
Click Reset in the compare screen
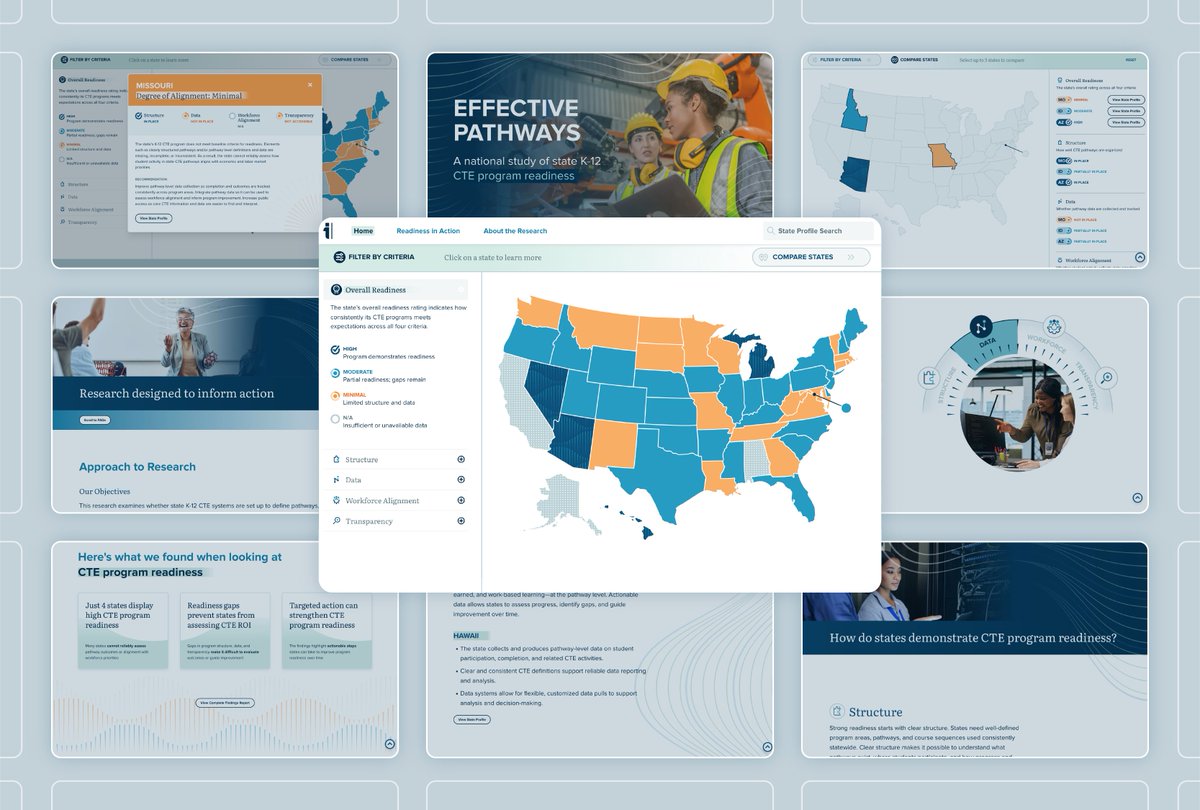pos(1131,60)
